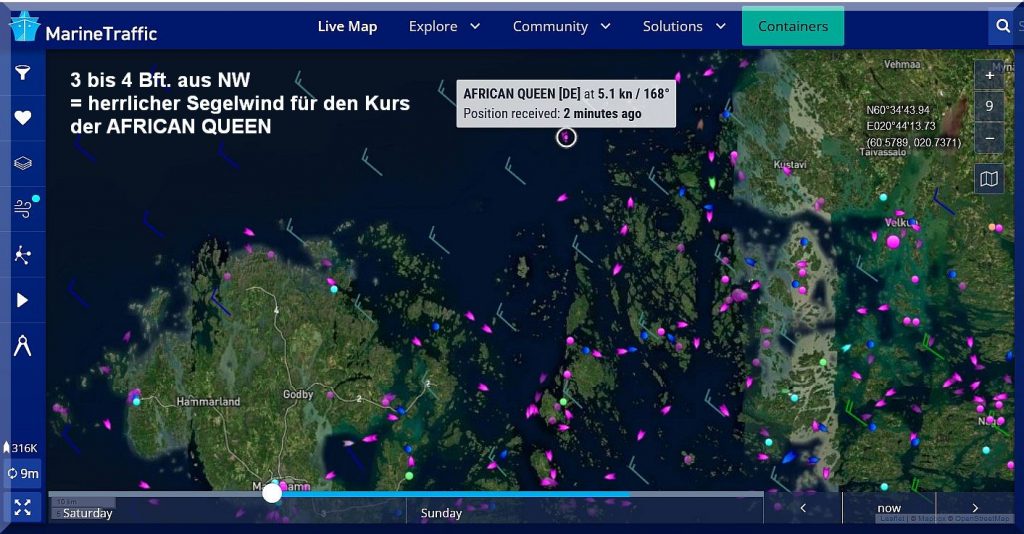Click the now button on timeline
Screen dimensions: 1024x534
(889, 508)
